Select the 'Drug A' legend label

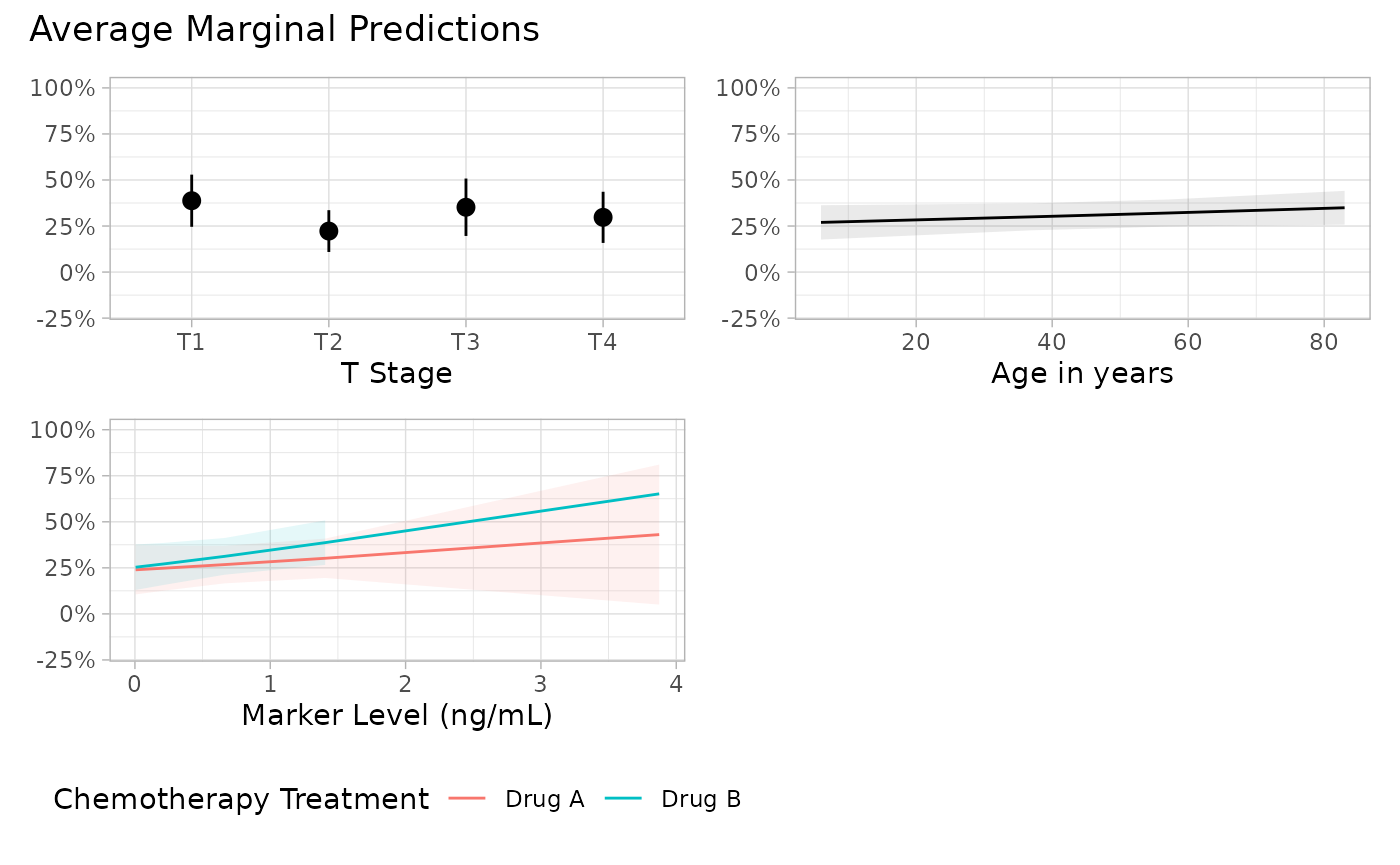click(x=545, y=799)
